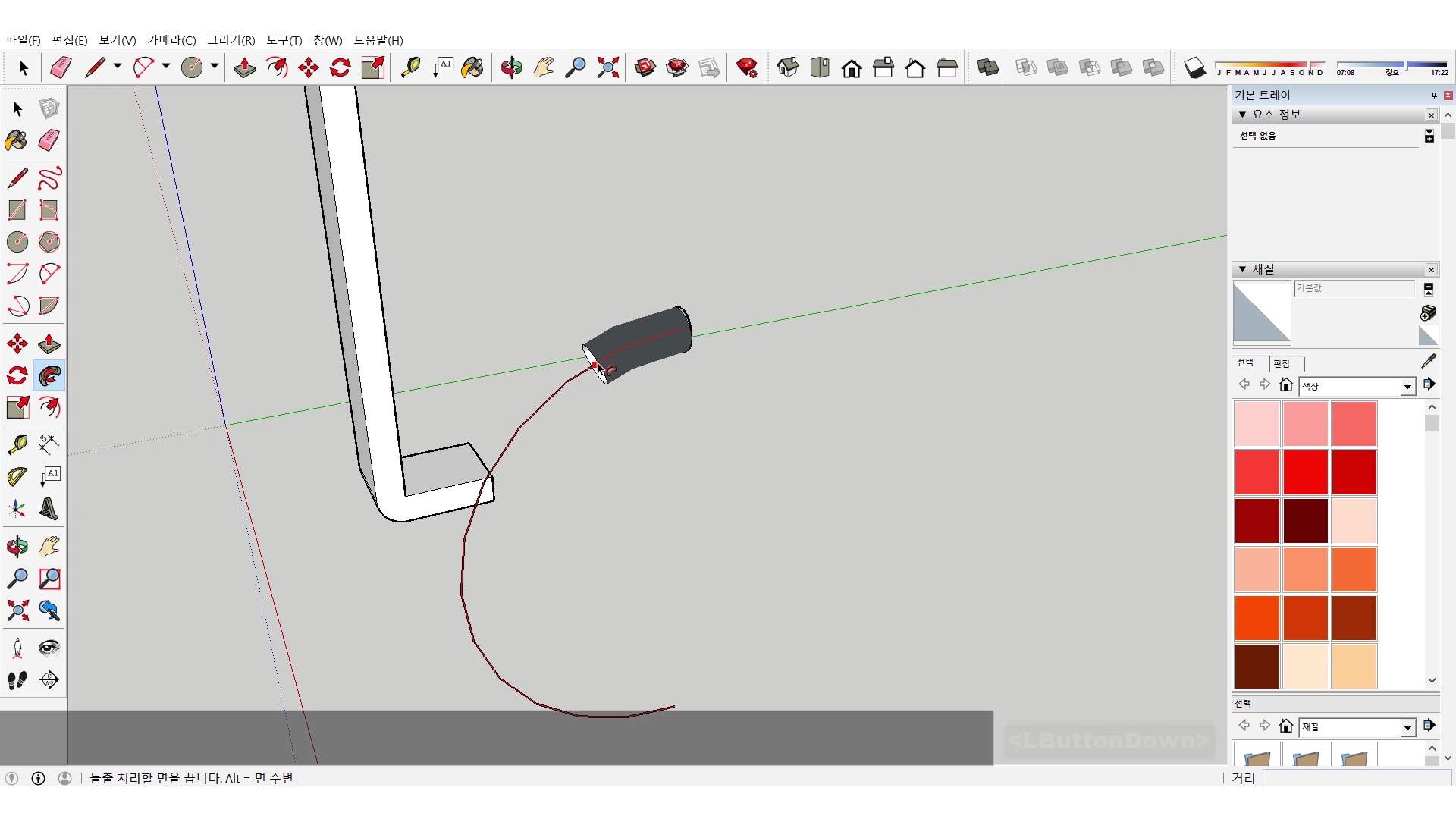Select the Offset tool in left toolbar
This screenshot has height=819, width=1456.
pyautogui.click(x=49, y=407)
